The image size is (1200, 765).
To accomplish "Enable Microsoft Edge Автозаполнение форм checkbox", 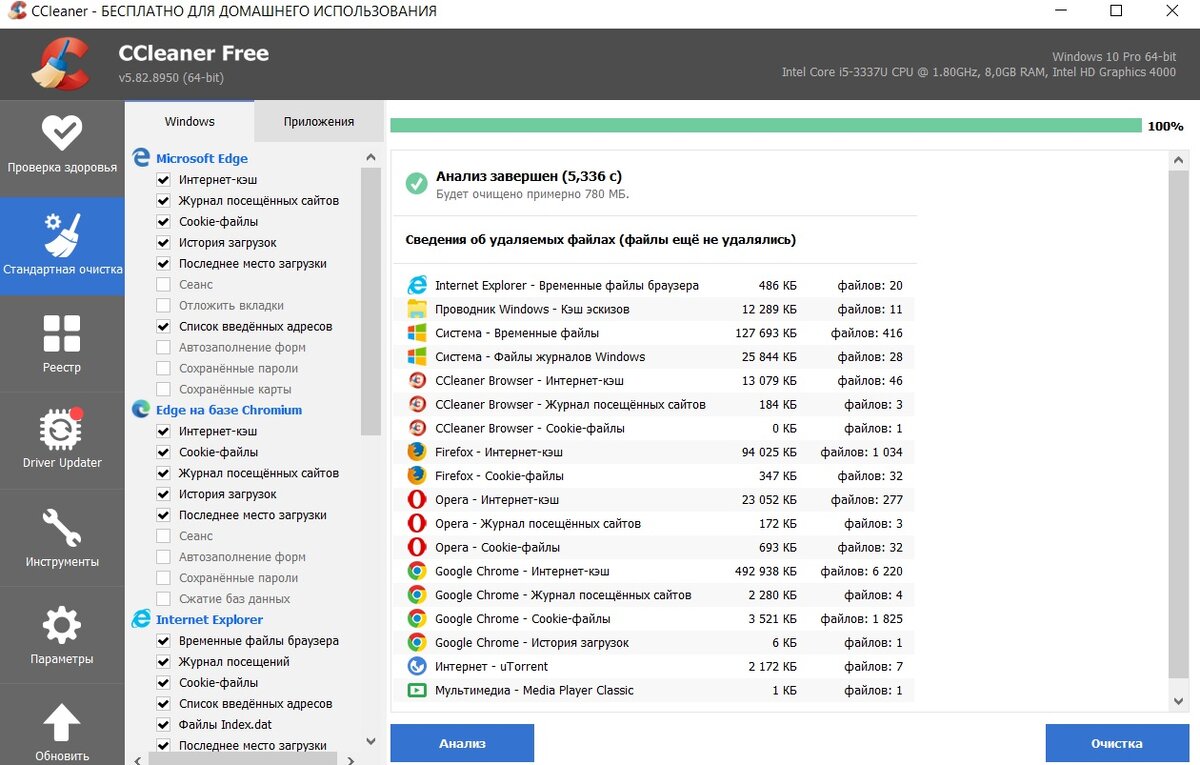I will pos(163,348).
